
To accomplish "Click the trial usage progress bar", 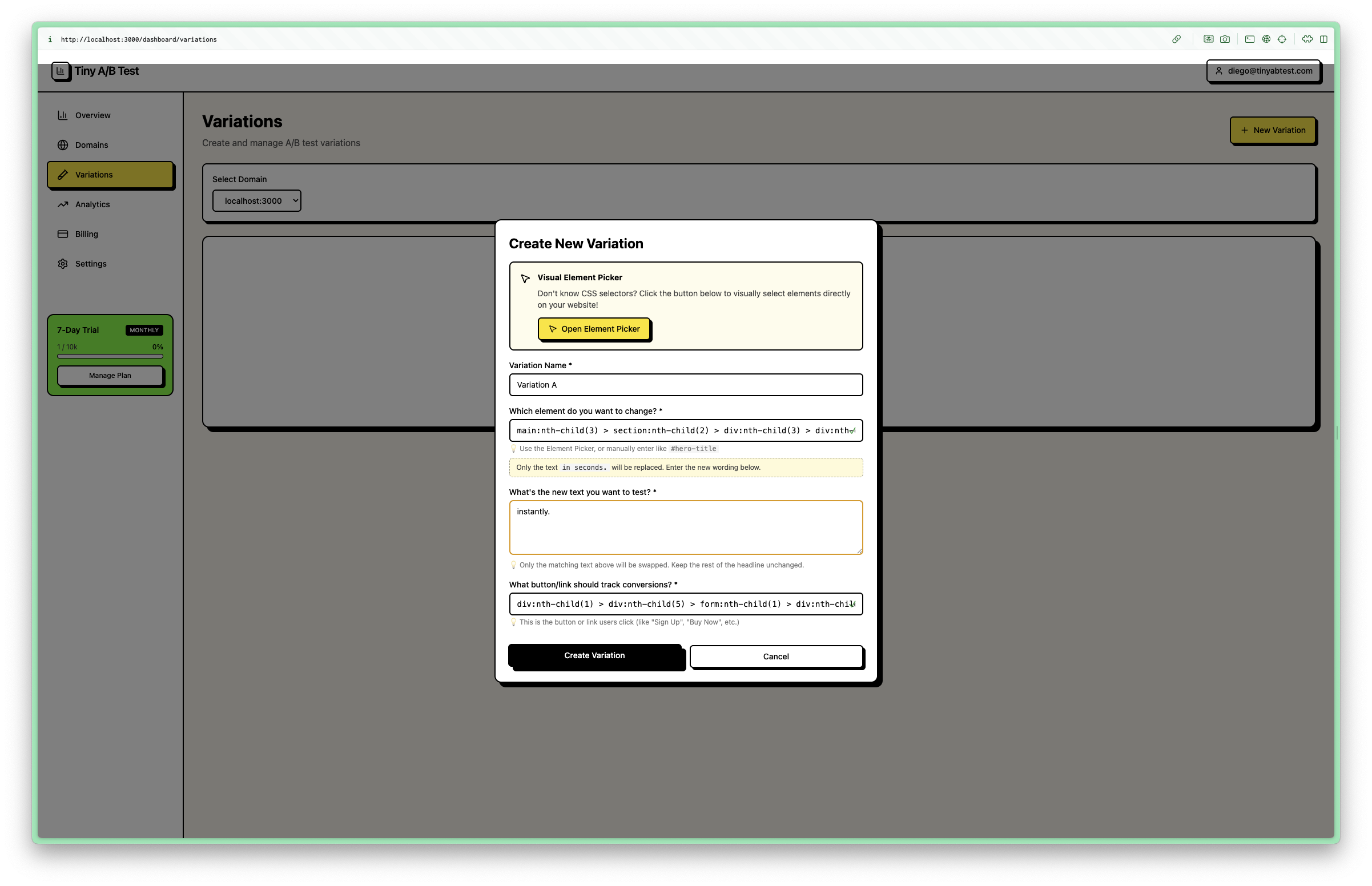I will coord(110,356).
